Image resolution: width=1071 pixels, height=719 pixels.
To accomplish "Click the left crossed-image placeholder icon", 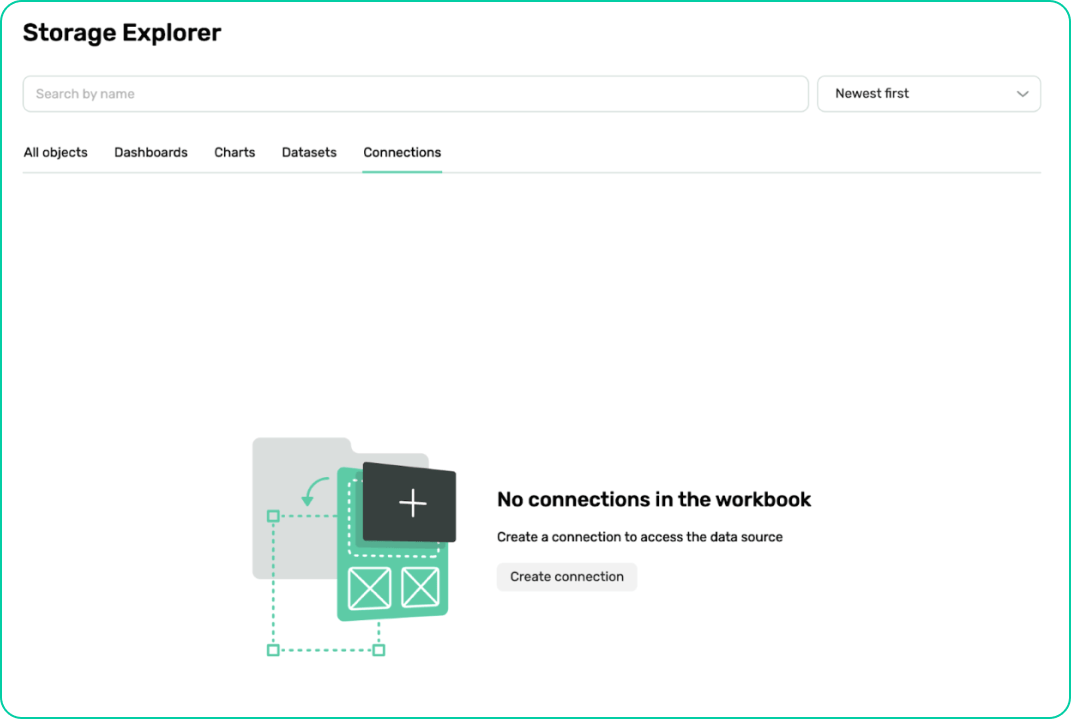I will pyautogui.click(x=369, y=589).
